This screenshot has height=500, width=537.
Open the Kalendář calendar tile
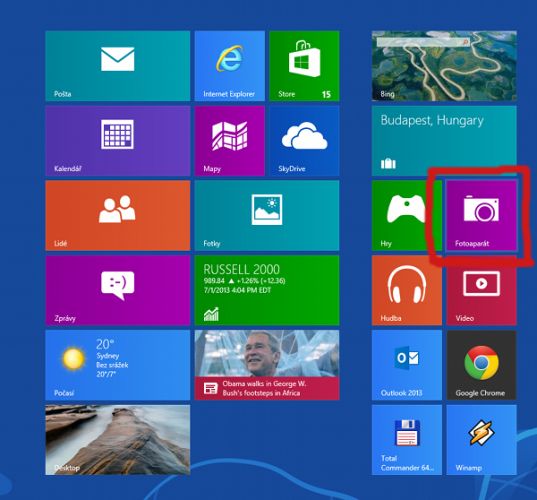(x=117, y=141)
